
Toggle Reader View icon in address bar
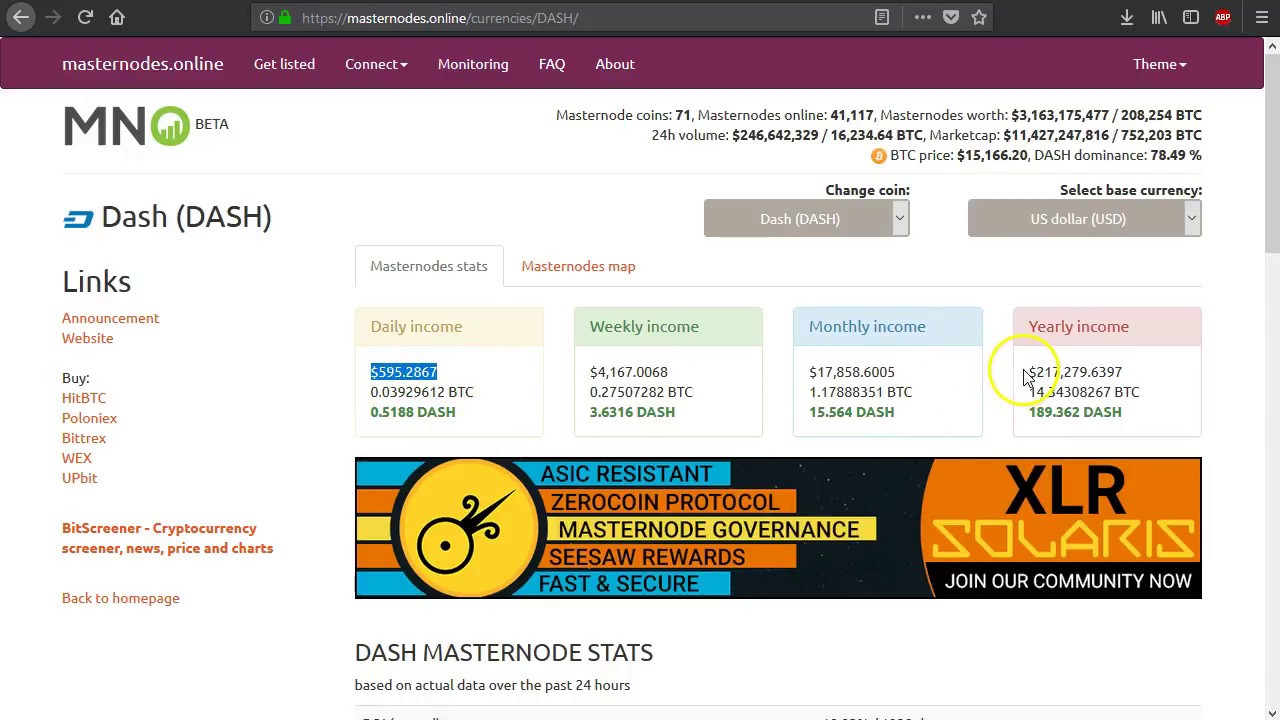[882, 17]
